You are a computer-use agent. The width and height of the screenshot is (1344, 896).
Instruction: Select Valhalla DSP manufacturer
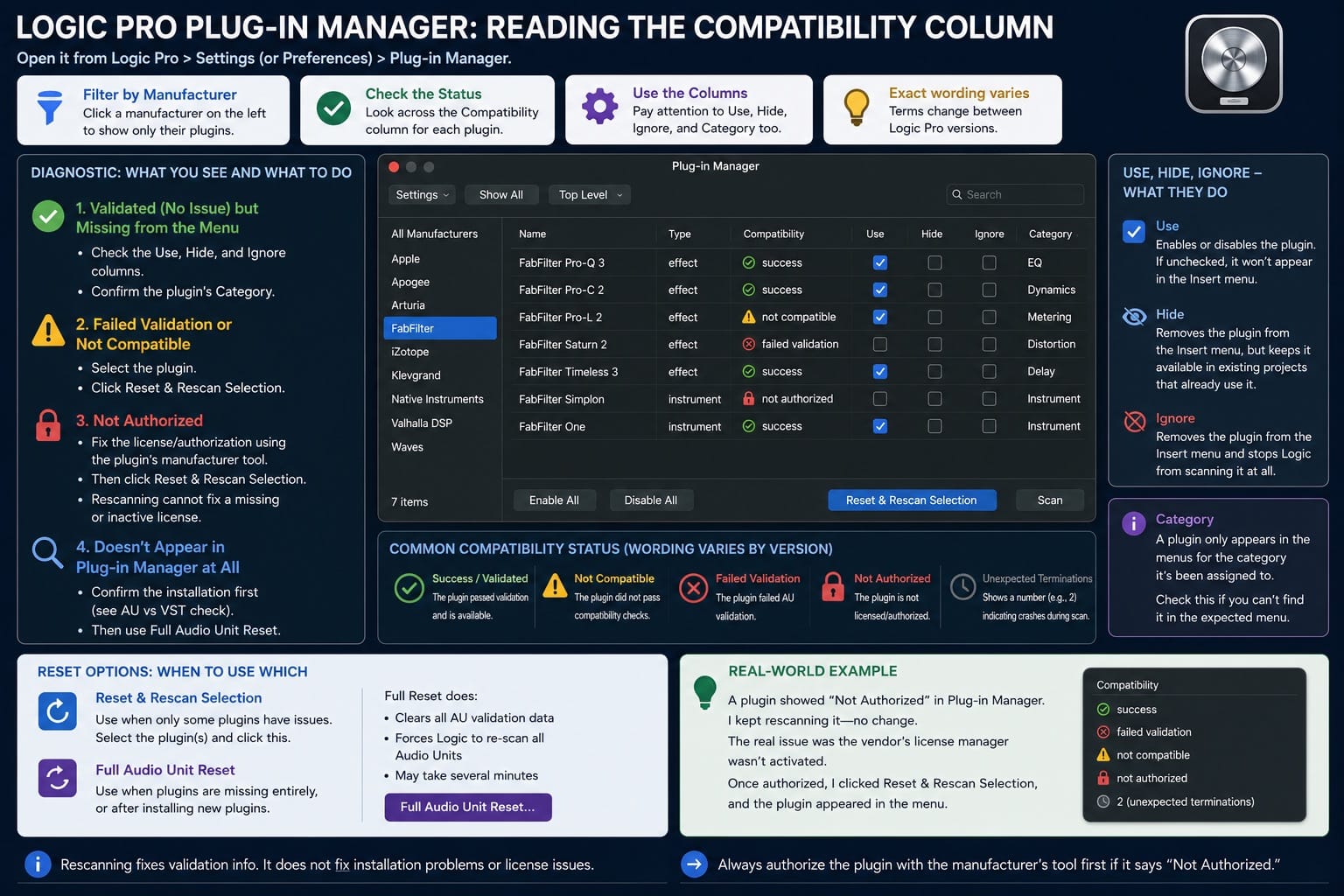tap(422, 423)
